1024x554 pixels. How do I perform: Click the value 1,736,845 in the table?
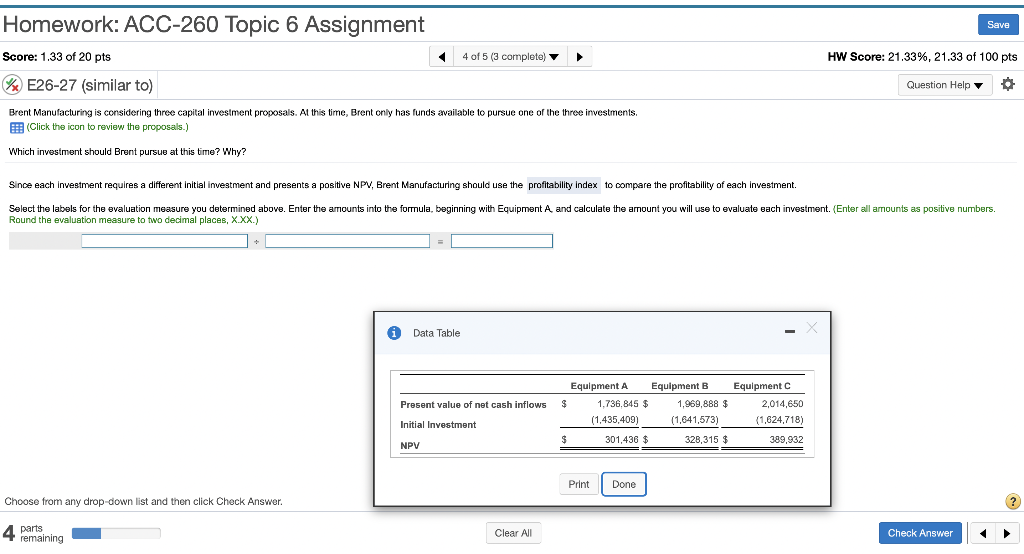(x=618, y=404)
